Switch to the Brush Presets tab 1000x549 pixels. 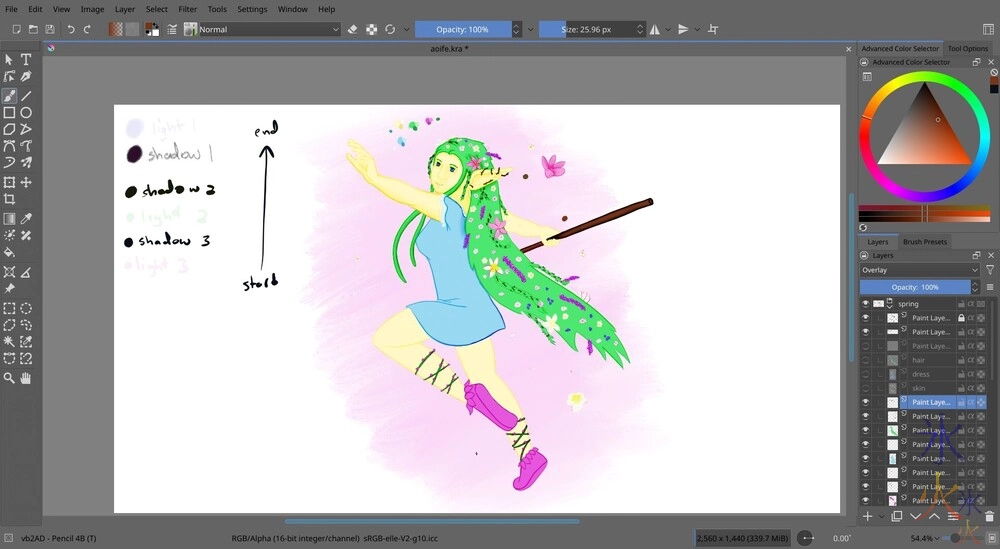924,242
